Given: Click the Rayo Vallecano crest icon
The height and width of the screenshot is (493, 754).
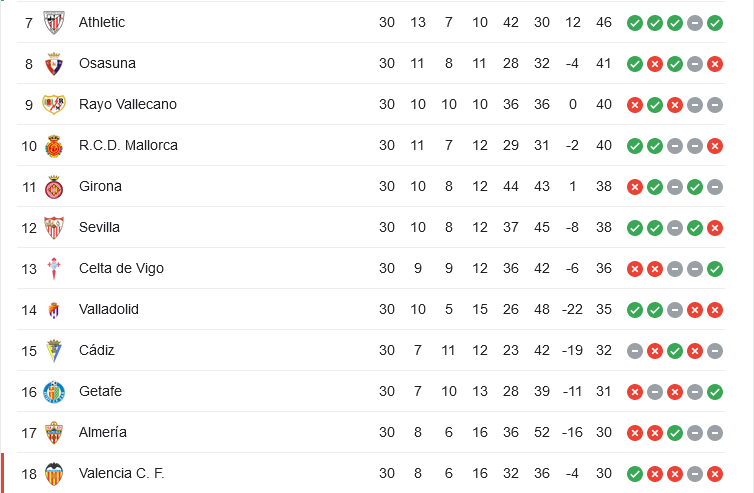Looking at the screenshot, I should pyautogui.click(x=54, y=104).
